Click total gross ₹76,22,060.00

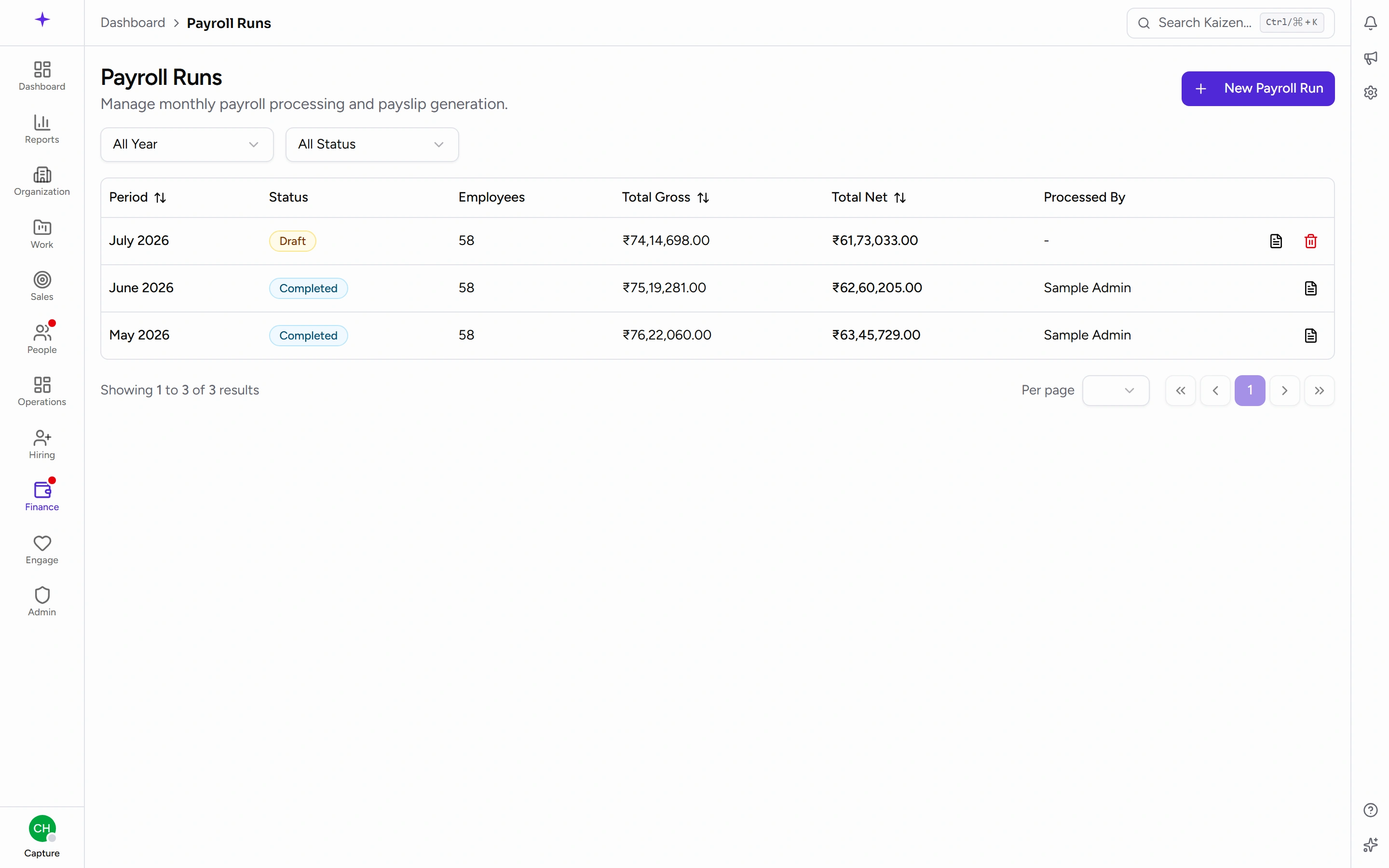click(667, 335)
